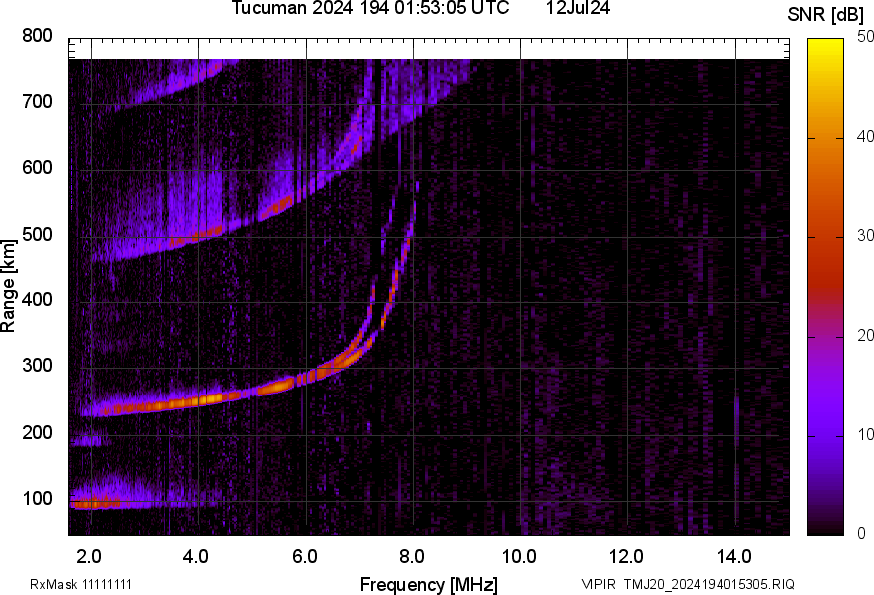Click the 'Frequency [MHz]' axis label

(x=429, y=584)
